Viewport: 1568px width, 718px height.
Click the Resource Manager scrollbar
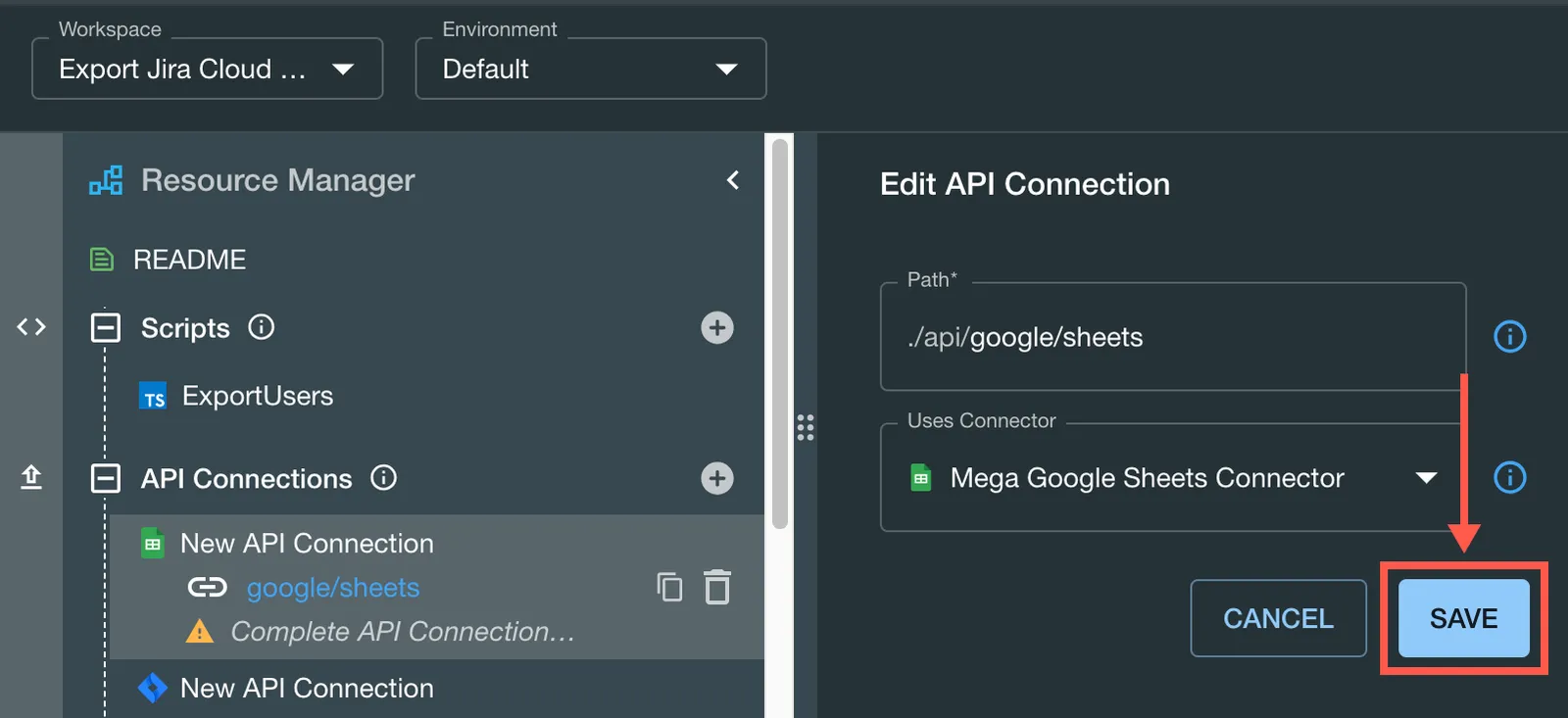tap(780, 333)
